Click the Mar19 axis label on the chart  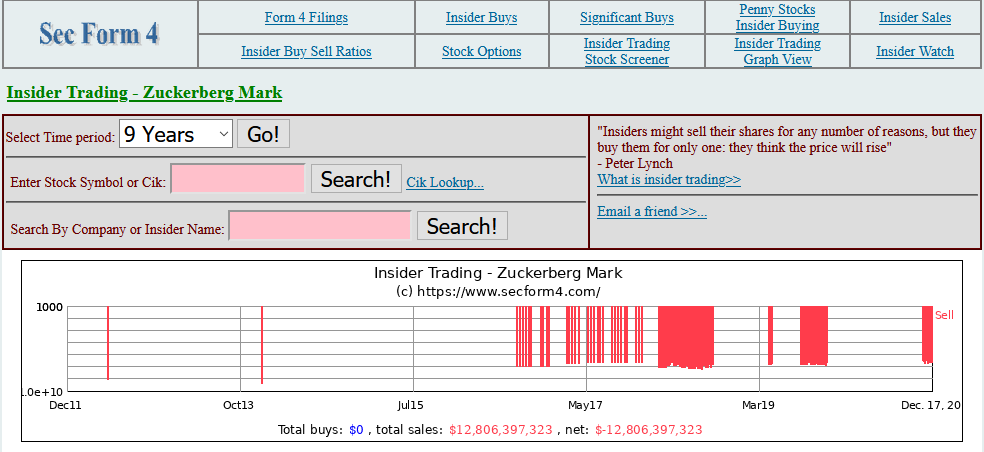coord(758,406)
